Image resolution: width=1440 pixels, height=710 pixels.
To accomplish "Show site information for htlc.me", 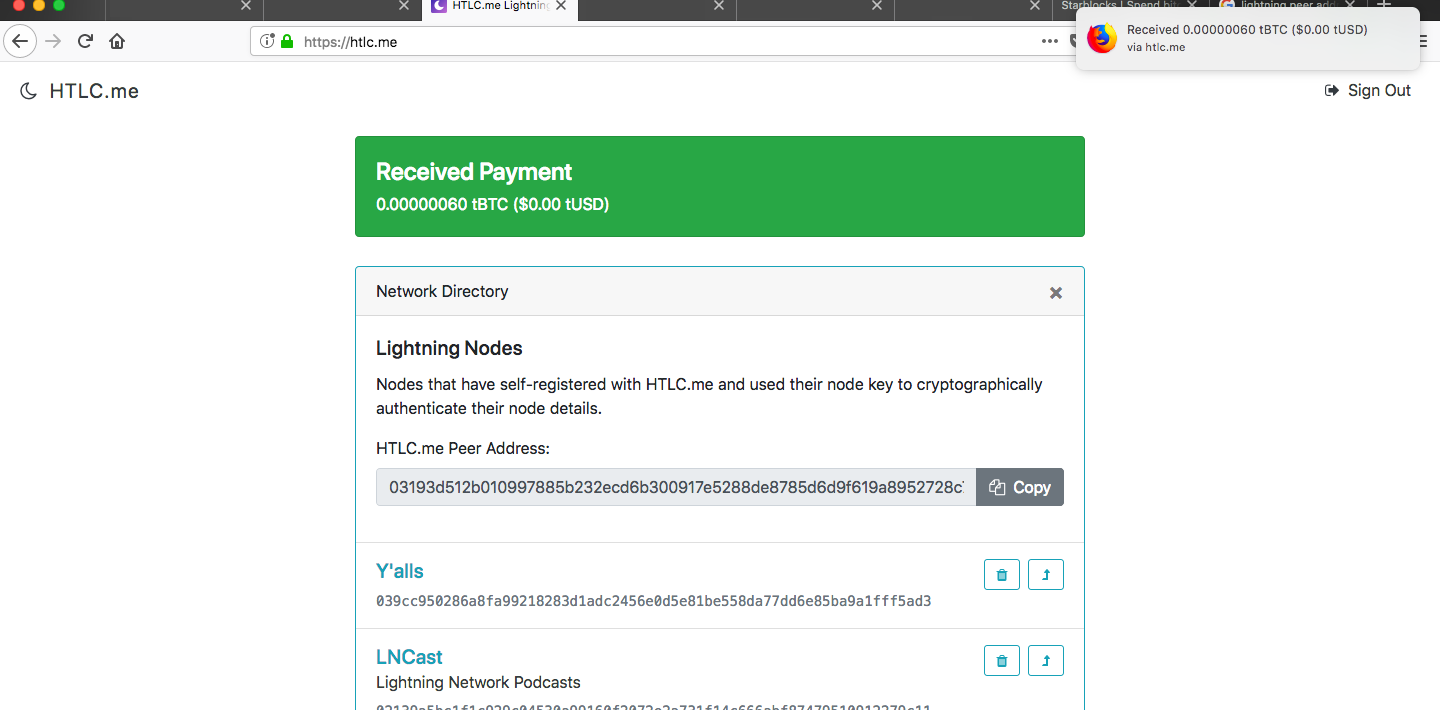I will click(266, 41).
